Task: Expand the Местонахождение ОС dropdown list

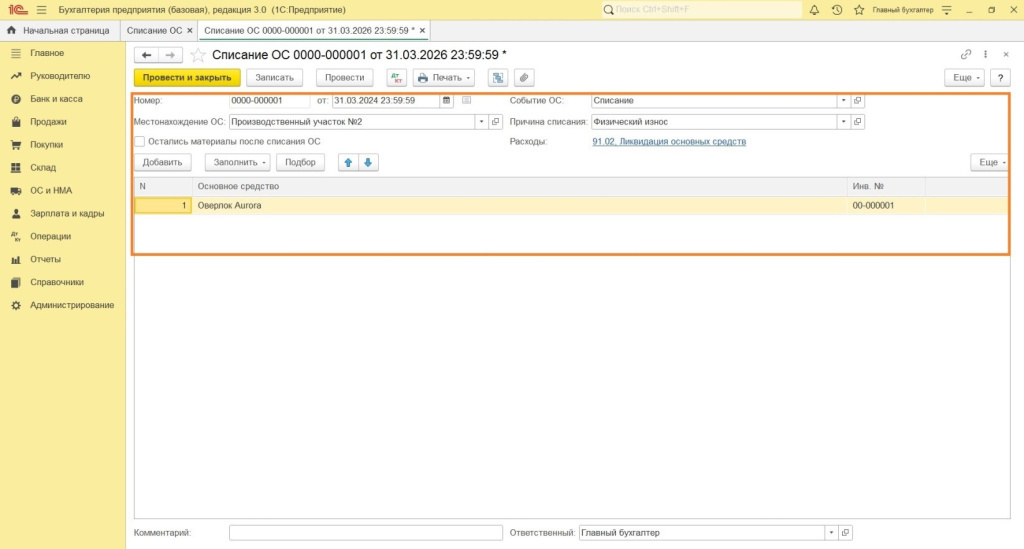Action: coord(481,122)
